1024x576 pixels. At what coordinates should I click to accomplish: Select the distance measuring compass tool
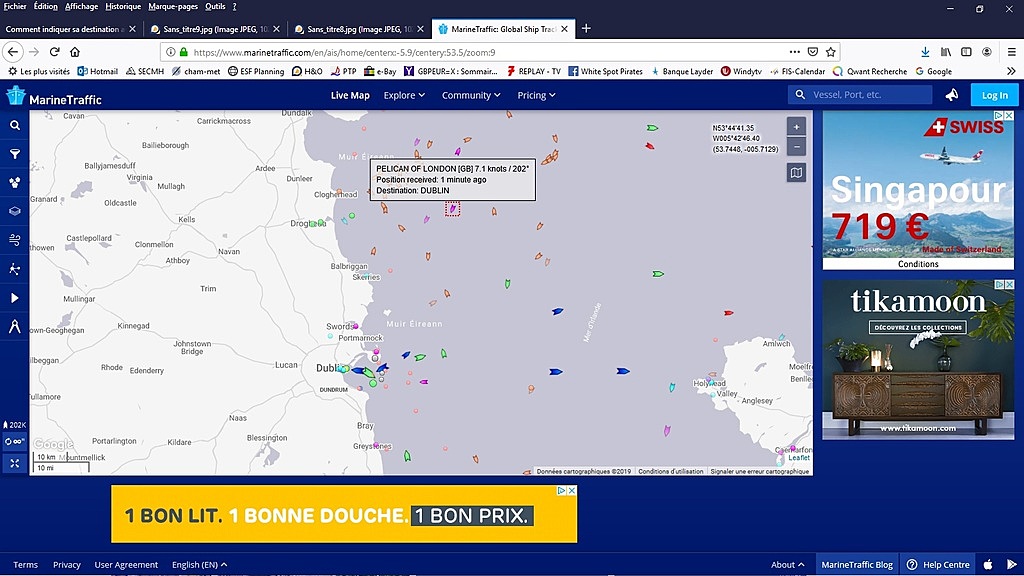(x=14, y=327)
